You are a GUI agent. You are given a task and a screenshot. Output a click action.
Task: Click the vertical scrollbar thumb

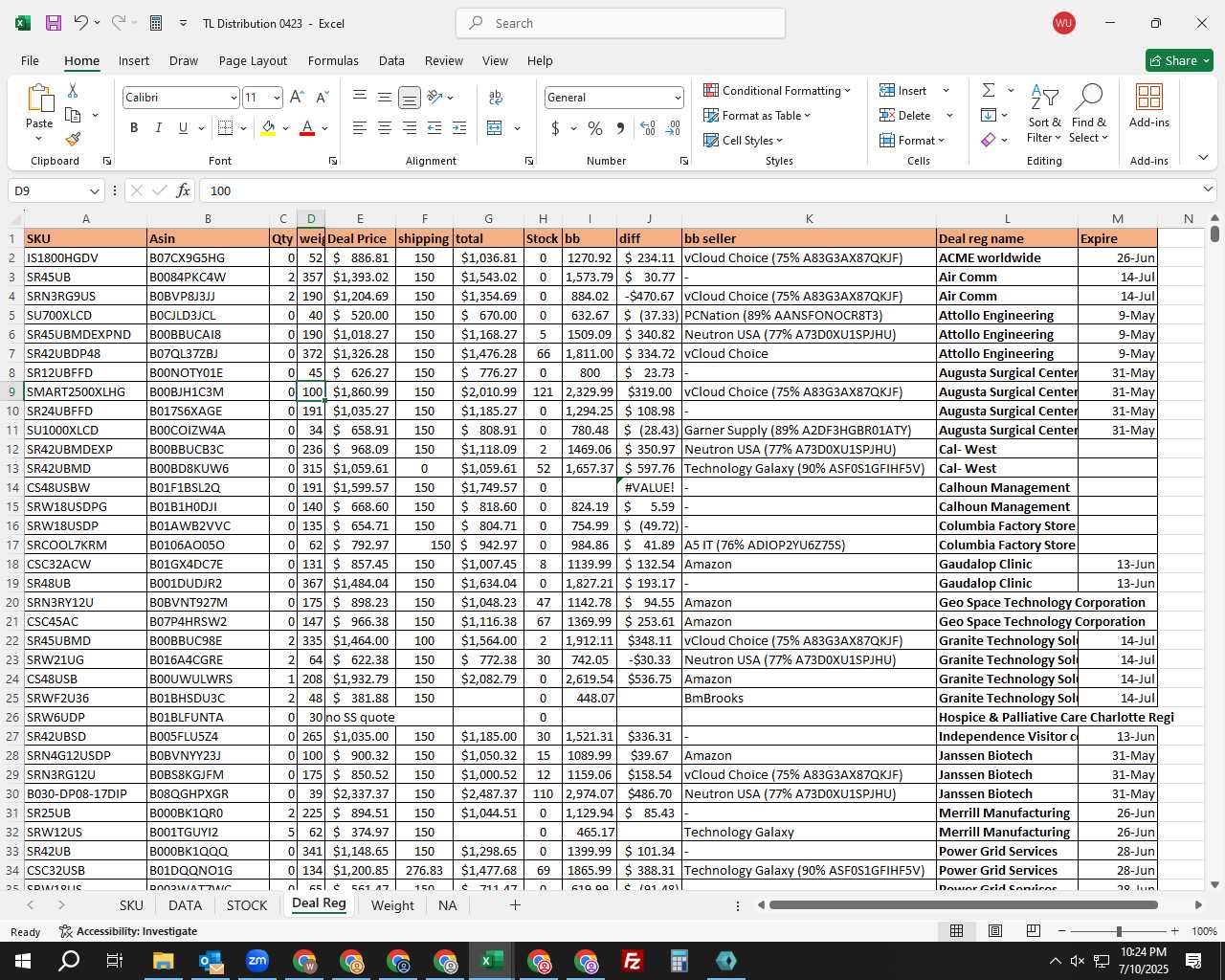(x=1214, y=233)
